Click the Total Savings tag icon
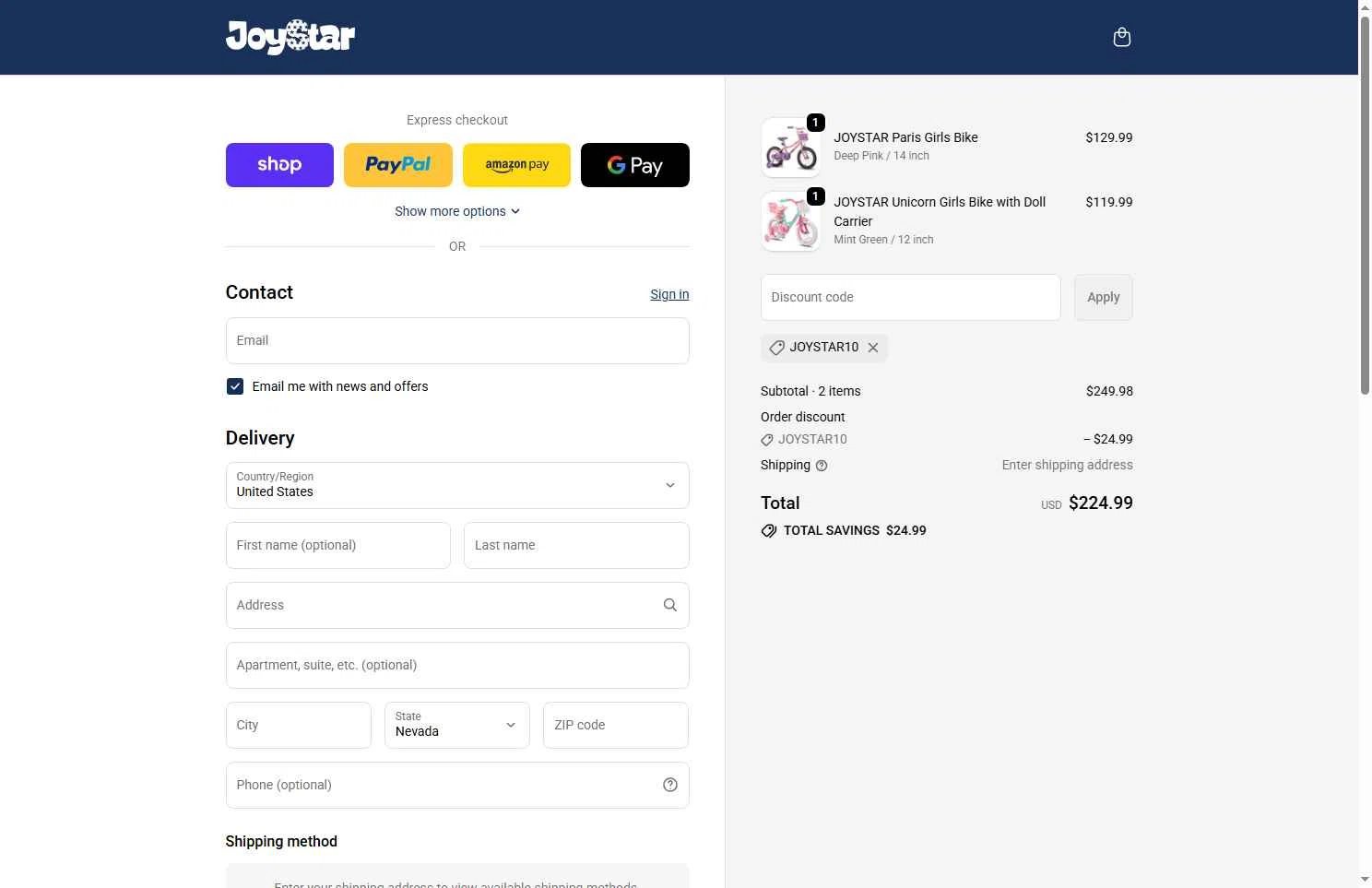Image resolution: width=1372 pixels, height=888 pixels. [769, 531]
